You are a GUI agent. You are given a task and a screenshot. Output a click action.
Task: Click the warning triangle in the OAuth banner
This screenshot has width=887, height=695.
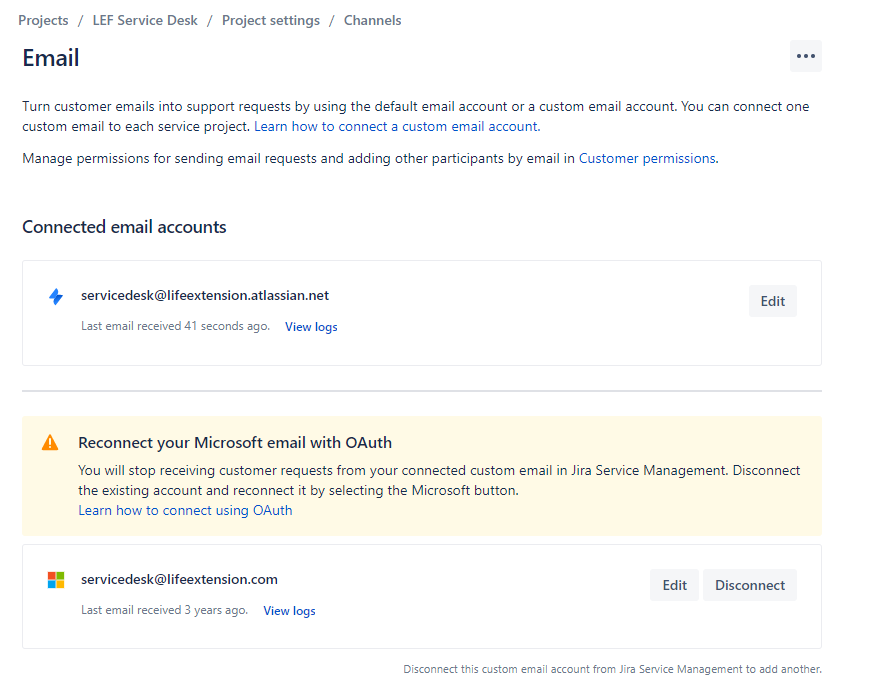pyautogui.click(x=49, y=443)
